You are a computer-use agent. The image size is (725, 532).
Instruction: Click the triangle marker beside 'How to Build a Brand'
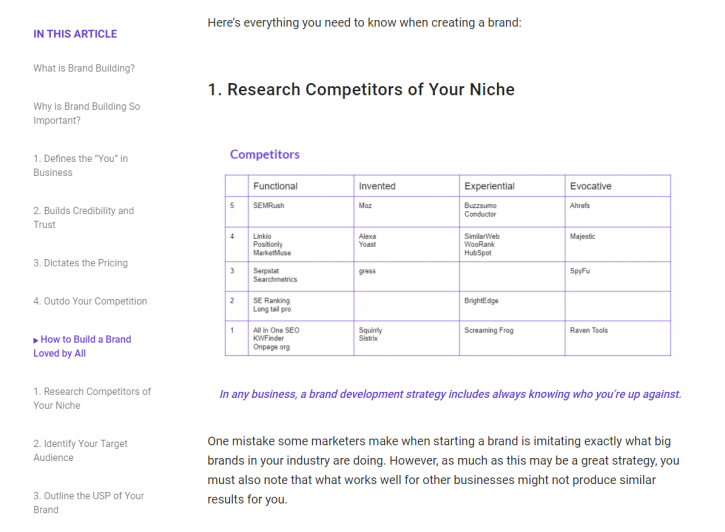click(36, 340)
